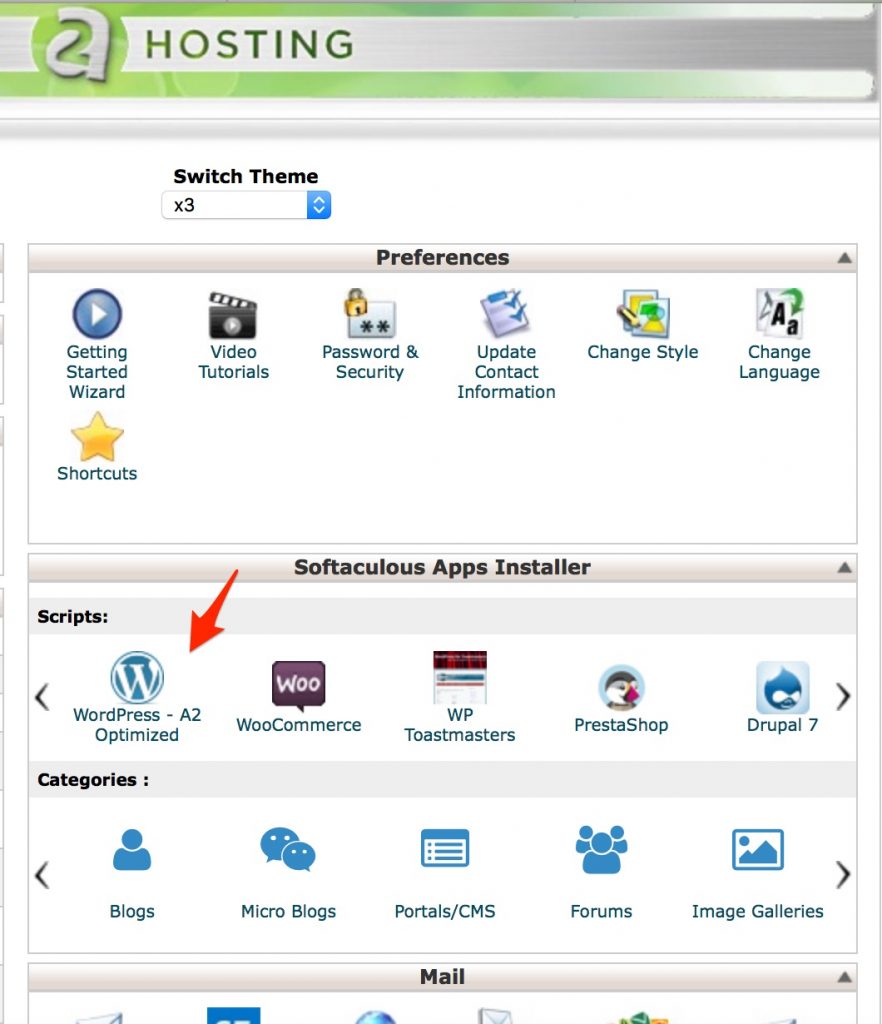The width and height of the screenshot is (882, 1024).
Task: Select the Blogs category icon
Action: 132,850
